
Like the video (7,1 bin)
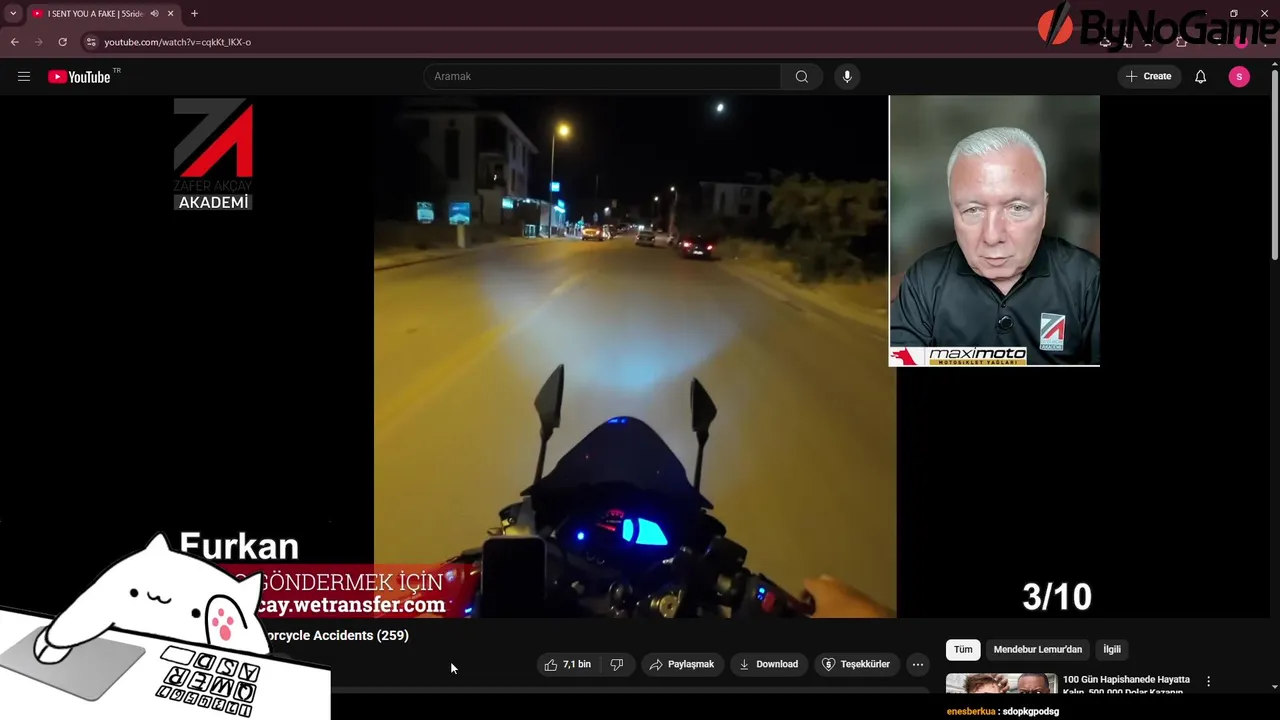click(x=567, y=664)
